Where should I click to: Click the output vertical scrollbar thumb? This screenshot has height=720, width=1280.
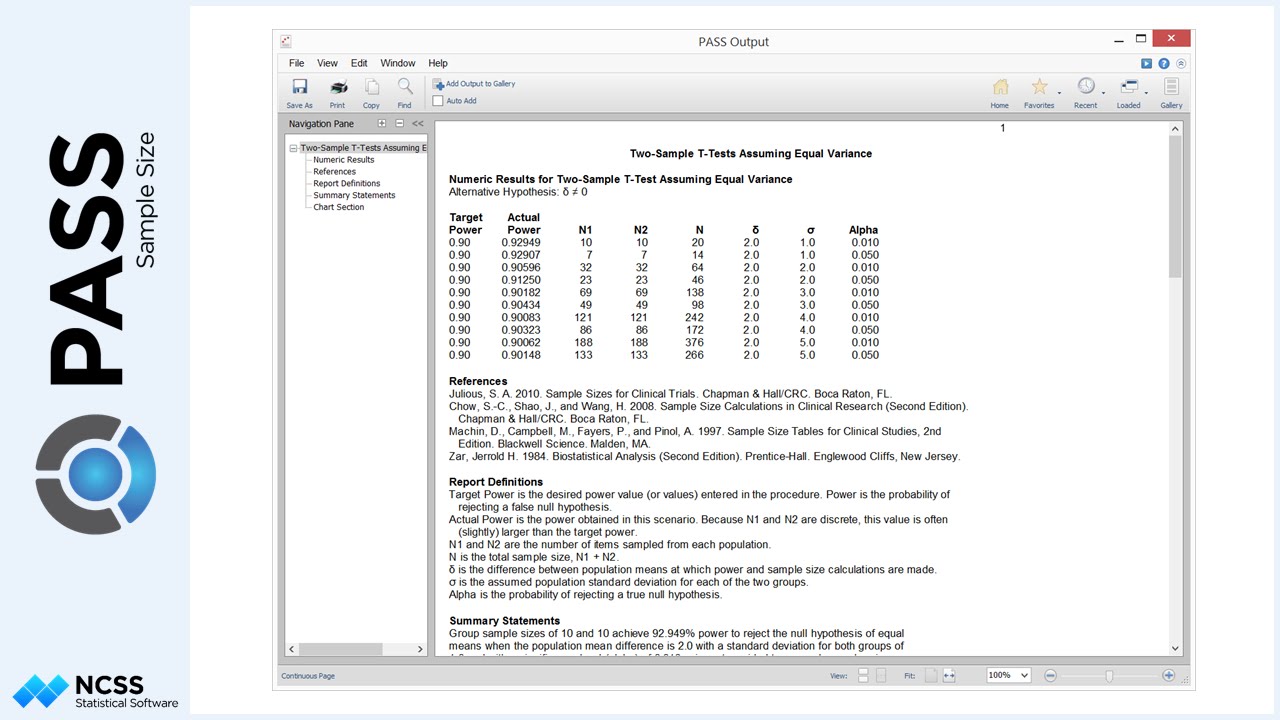[x=1175, y=207]
